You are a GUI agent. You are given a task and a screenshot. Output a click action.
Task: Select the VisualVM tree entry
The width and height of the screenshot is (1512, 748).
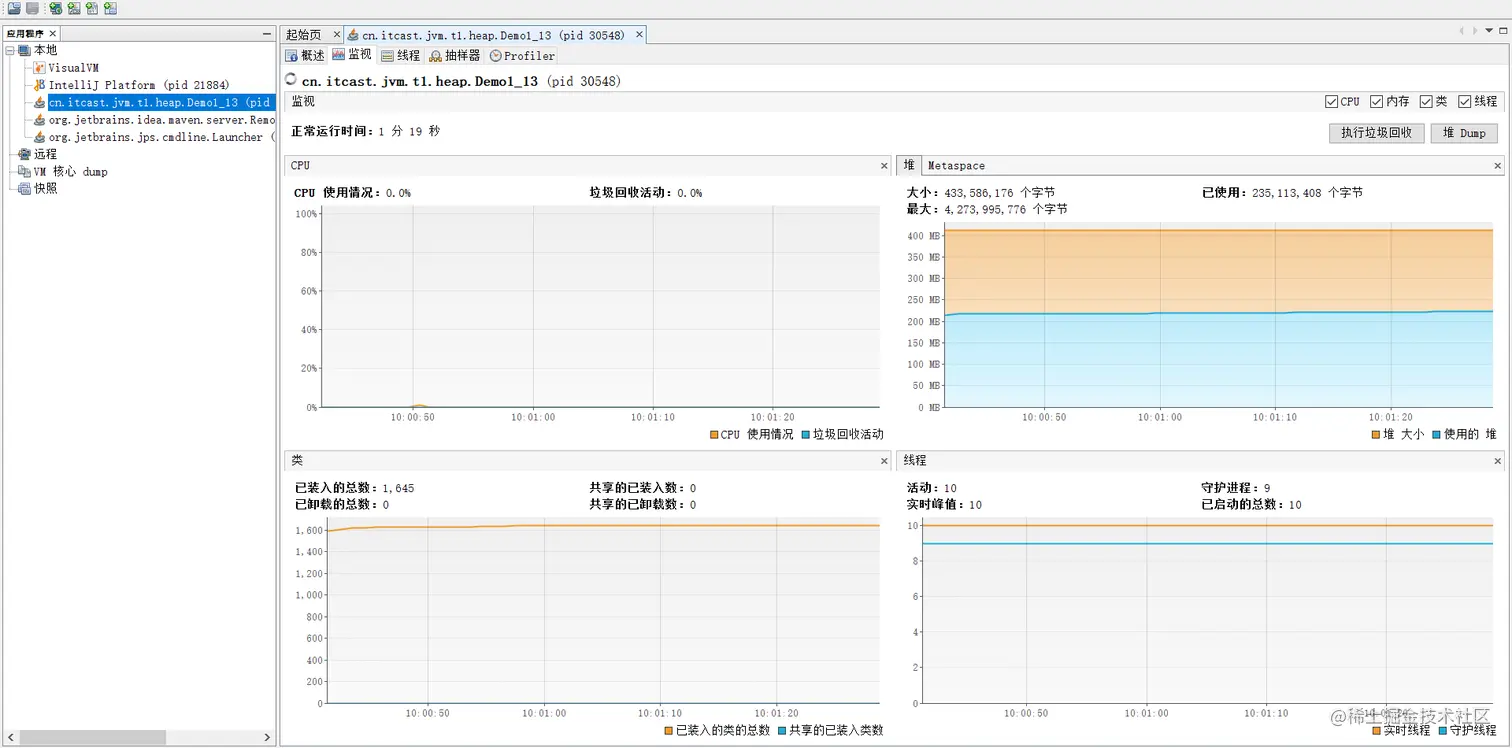pos(73,68)
